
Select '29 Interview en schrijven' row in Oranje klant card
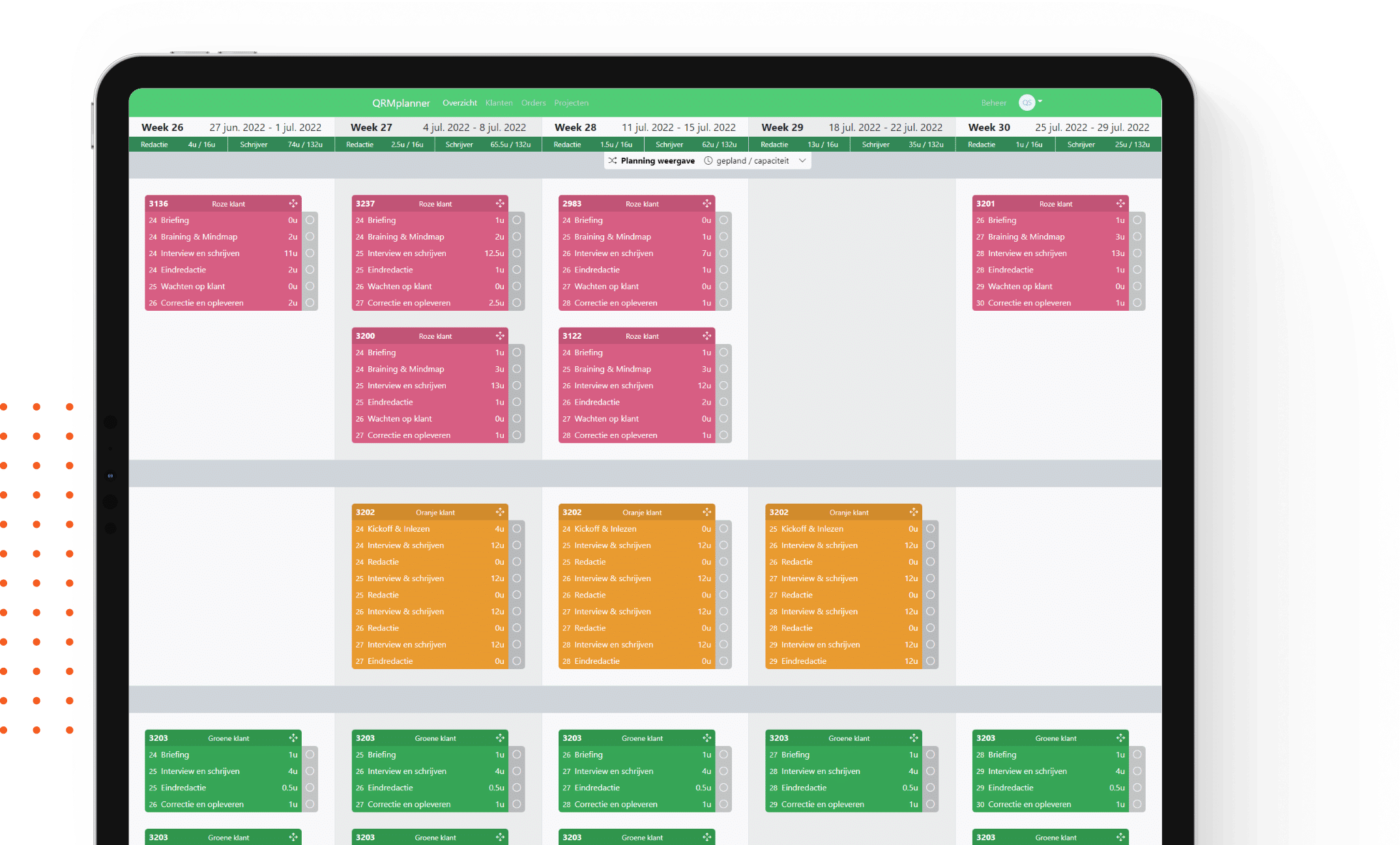[843, 645]
